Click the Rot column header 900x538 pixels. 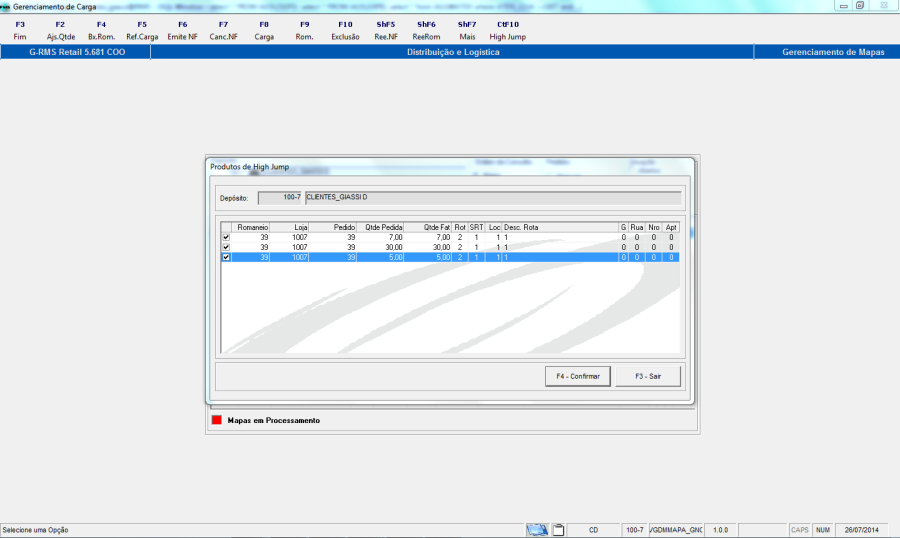point(460,227)
